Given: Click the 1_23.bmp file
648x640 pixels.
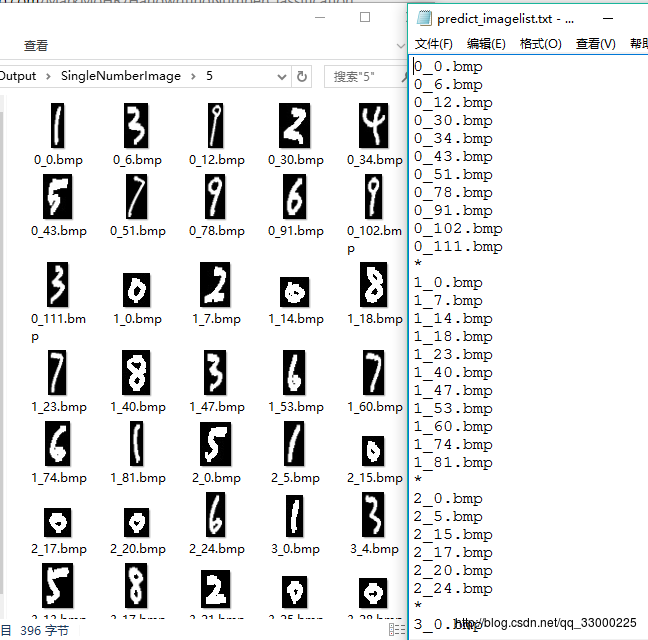Looking at the screenshot, I should pyautogui.click(x=57, y=373).
